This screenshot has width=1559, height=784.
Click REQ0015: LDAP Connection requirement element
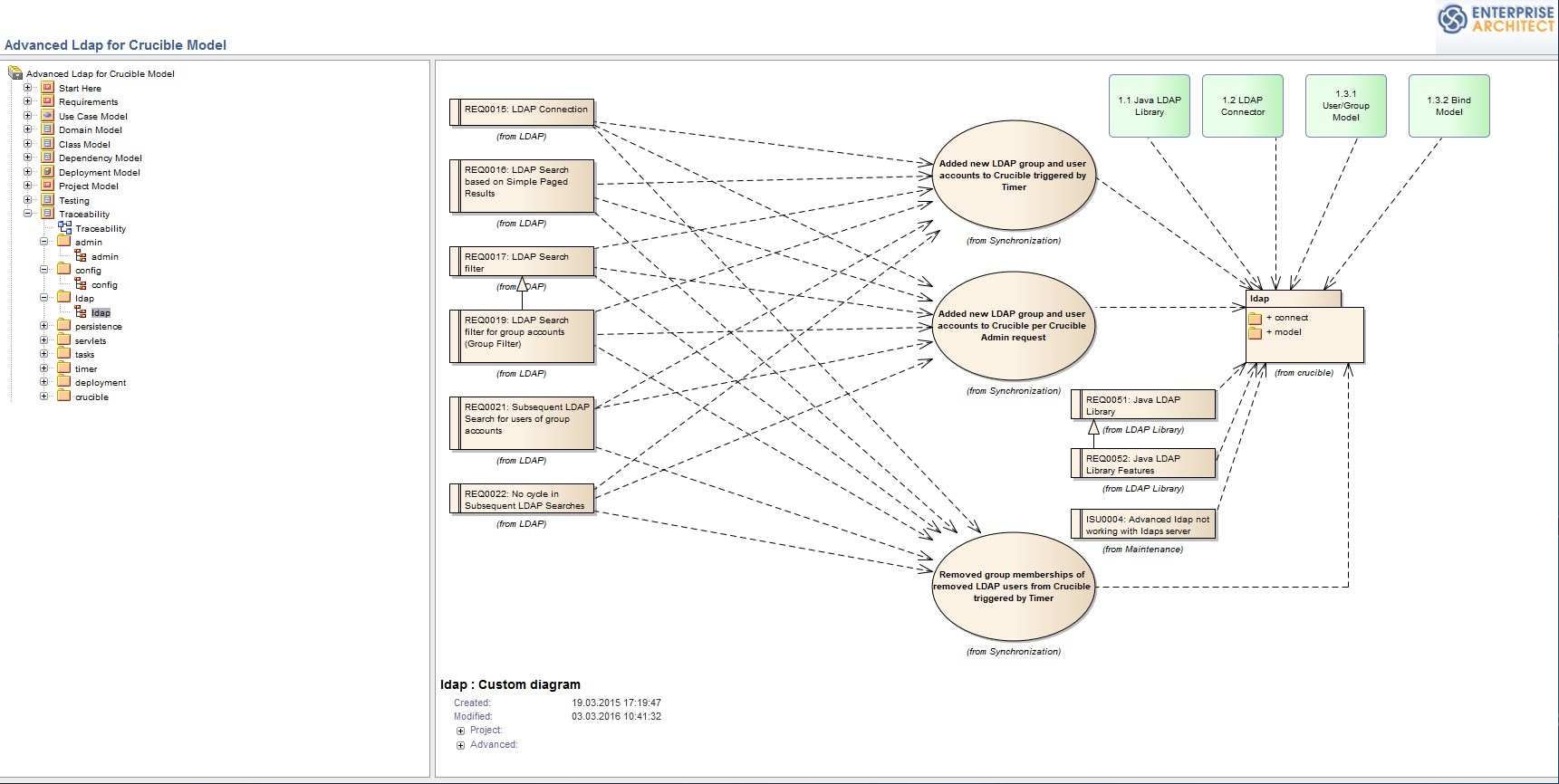pos(524,110)
